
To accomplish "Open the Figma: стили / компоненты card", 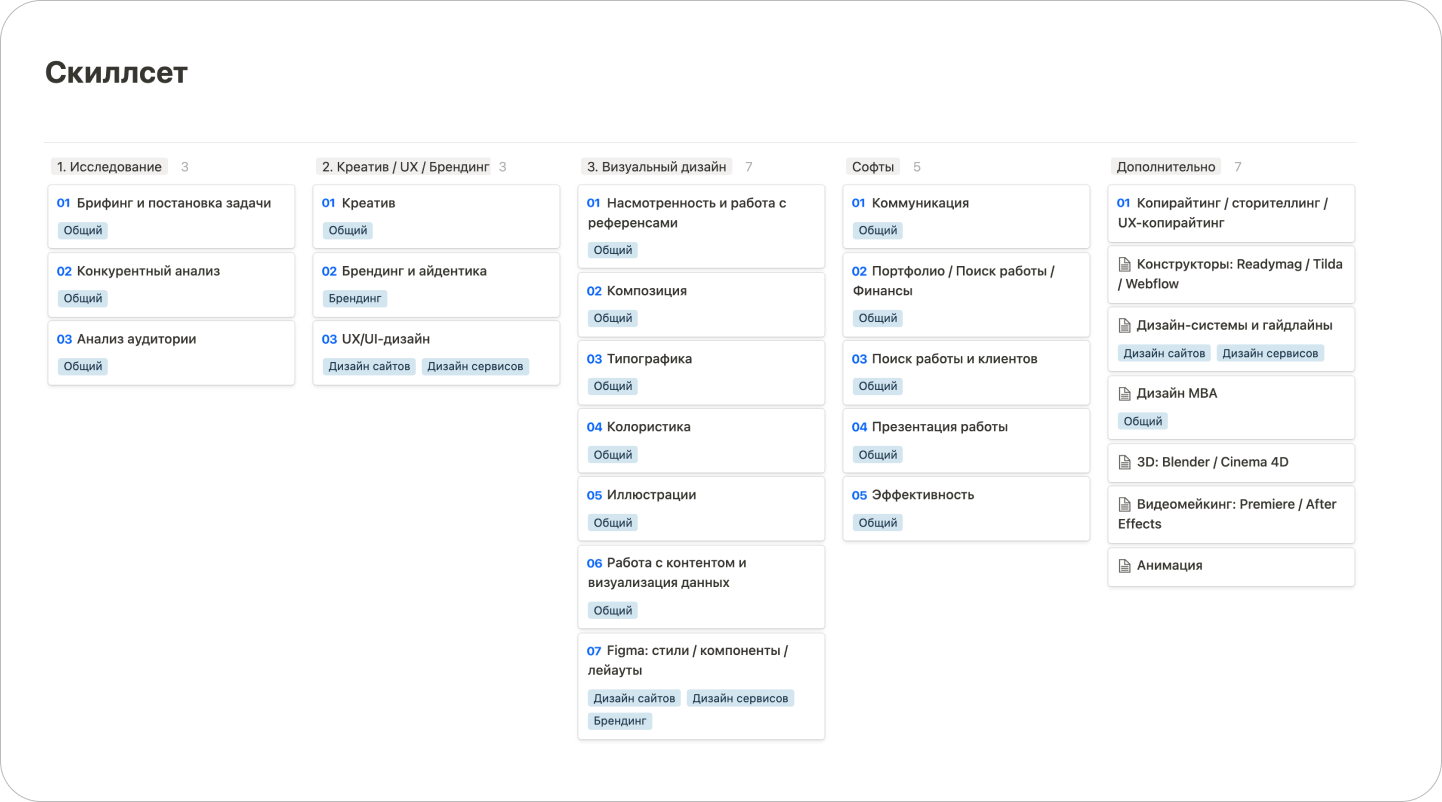I will tap(701, 686).
